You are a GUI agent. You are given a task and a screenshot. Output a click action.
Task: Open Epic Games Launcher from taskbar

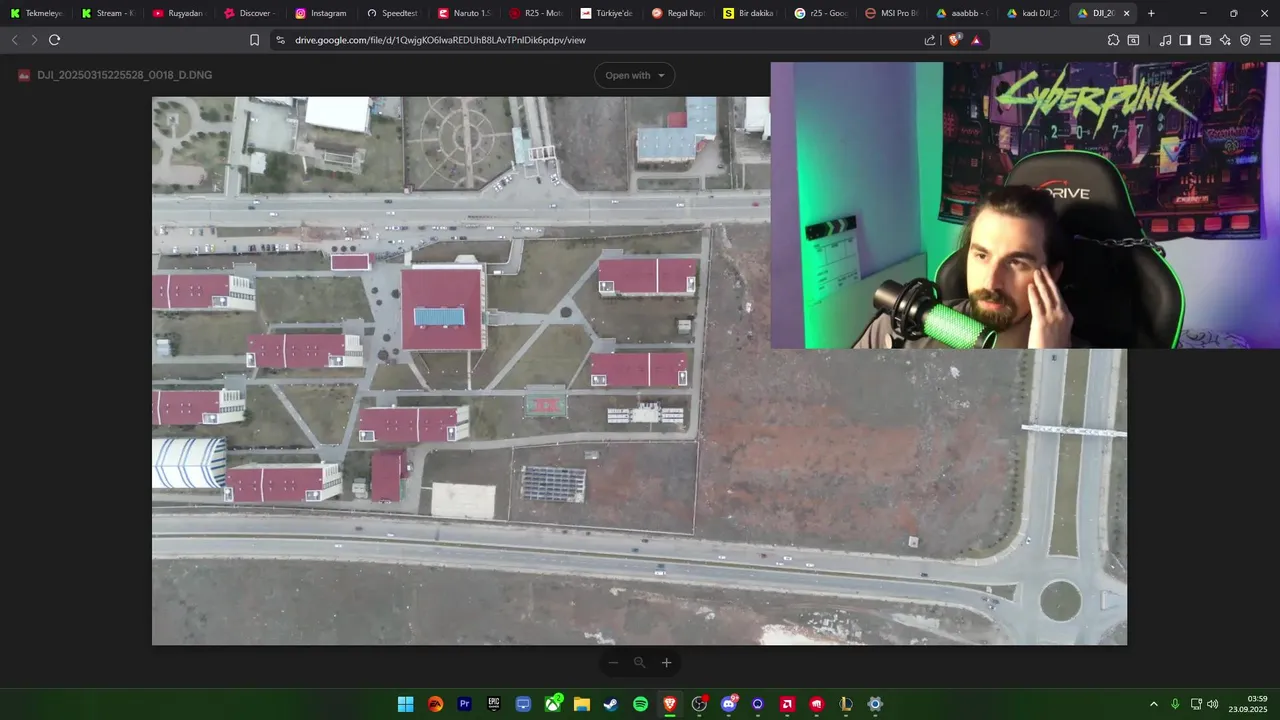click(494, 704)
